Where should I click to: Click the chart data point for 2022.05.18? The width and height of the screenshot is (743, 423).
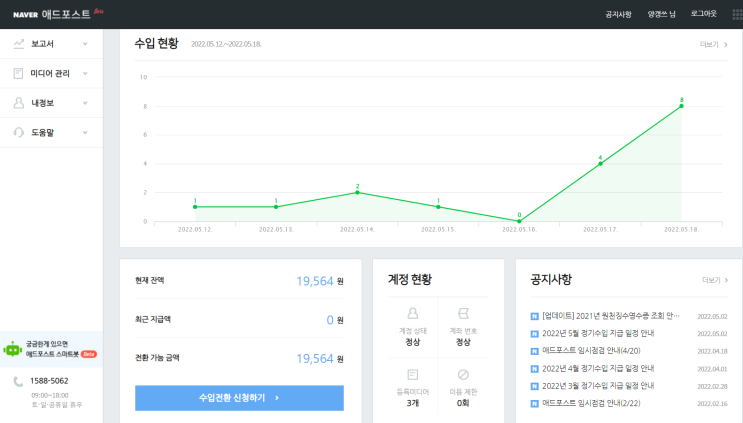pos(681,106)
